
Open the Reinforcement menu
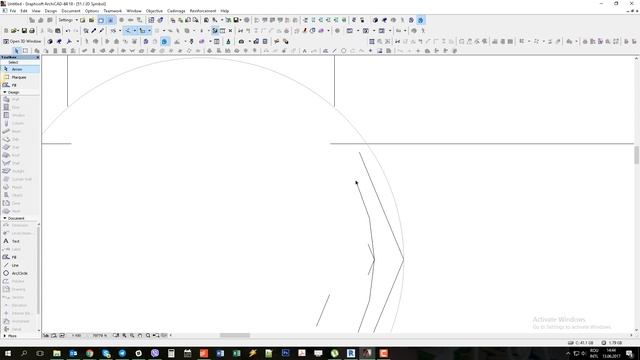point(203,11)
